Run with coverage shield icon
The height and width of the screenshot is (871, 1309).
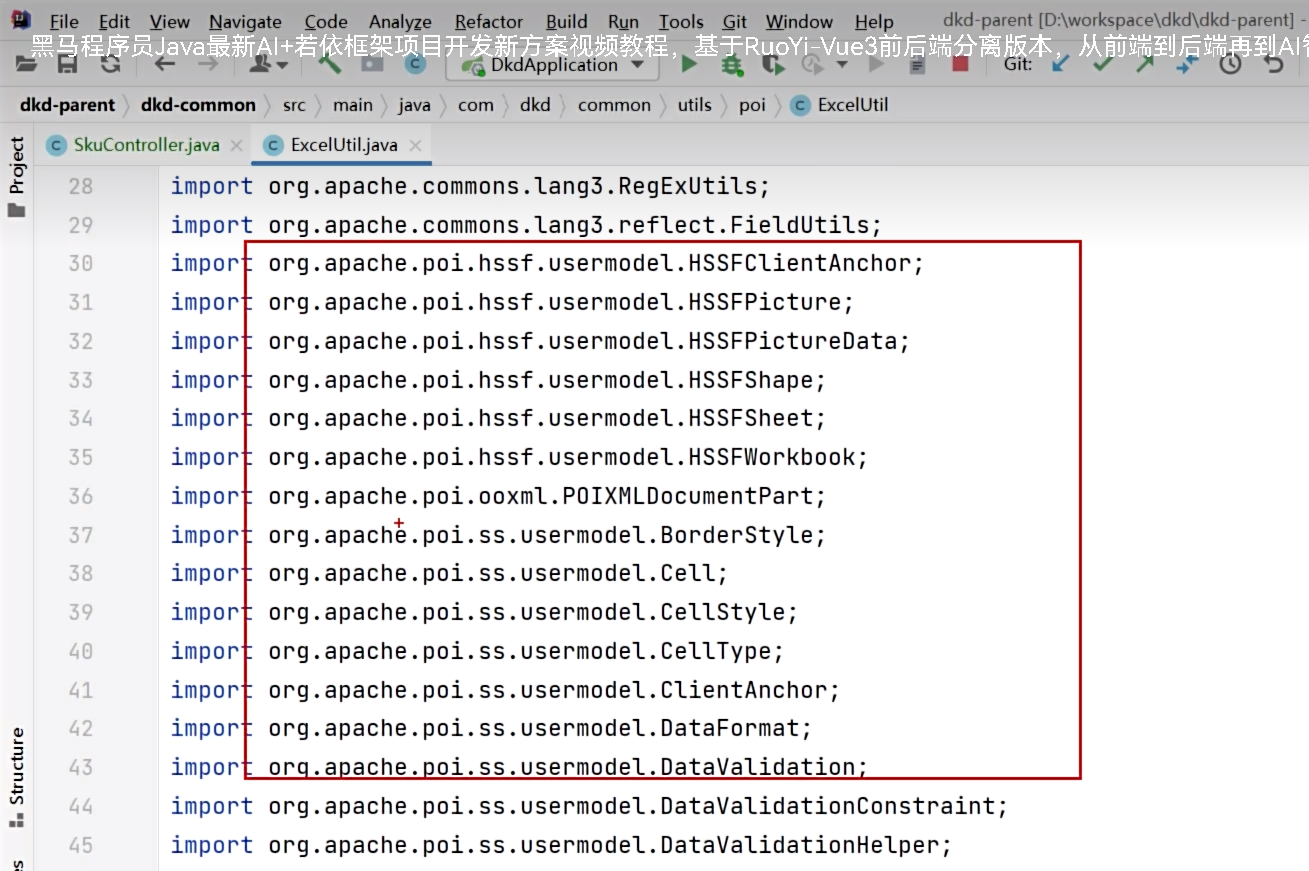click(773, 65)
